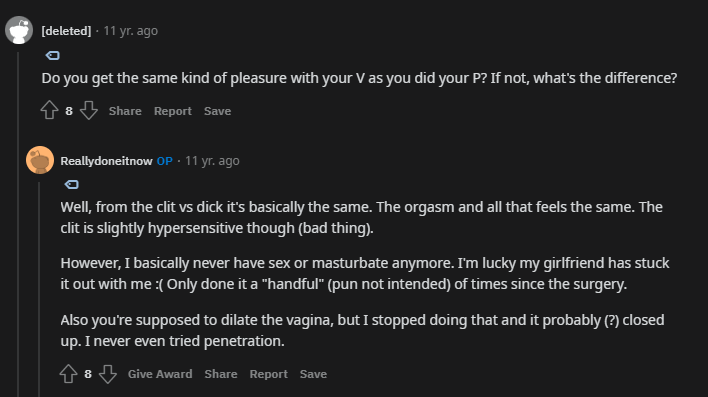Click the [deleted] username

(66, 31)
